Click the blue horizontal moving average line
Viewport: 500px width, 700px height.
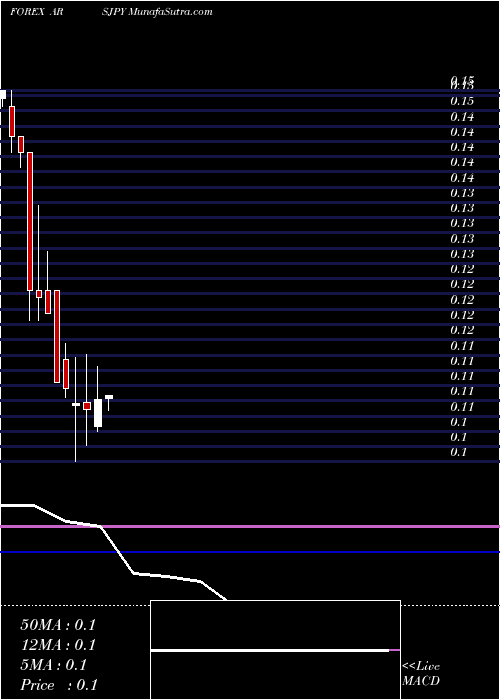[x=250, y=552]
